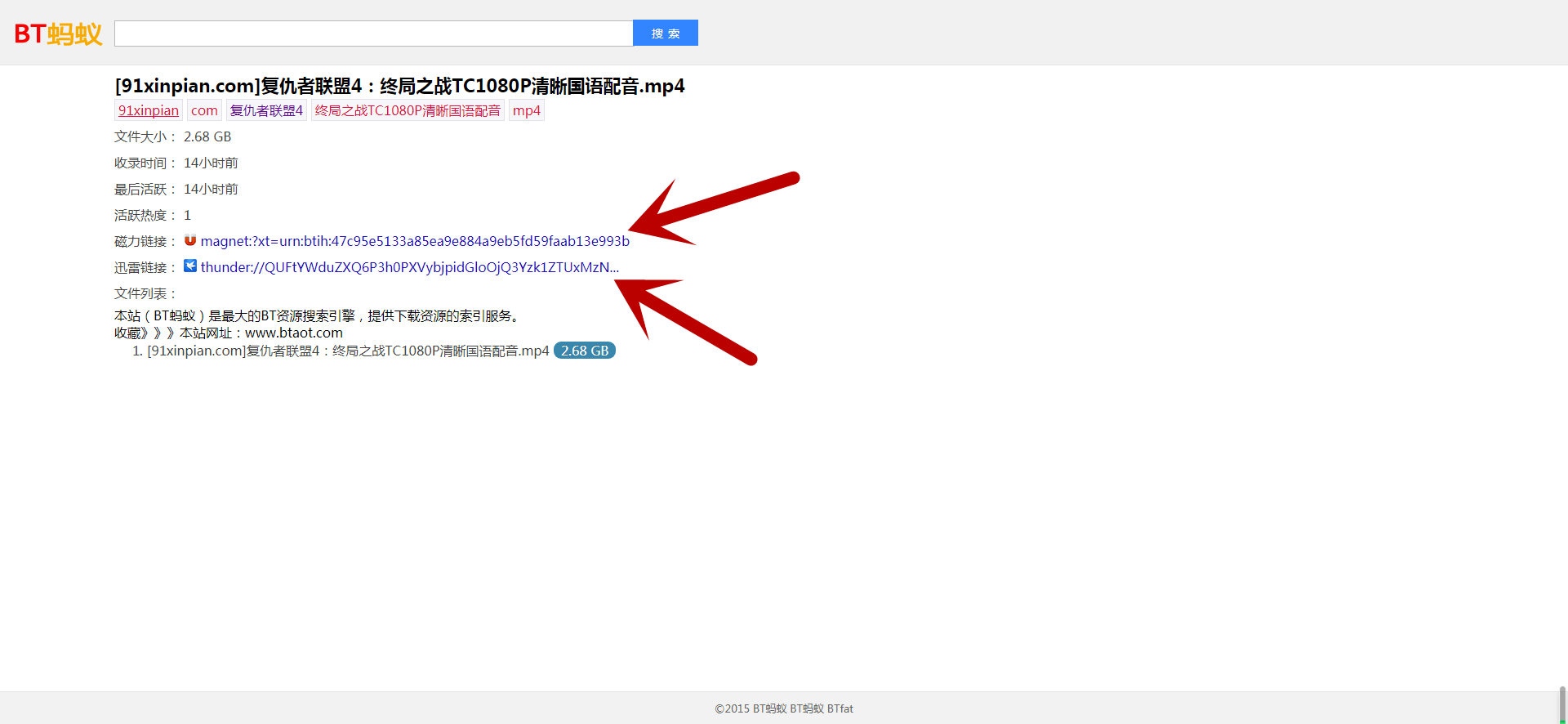Click the page title ending in 国语配音.mp4

tap(400, 86)
